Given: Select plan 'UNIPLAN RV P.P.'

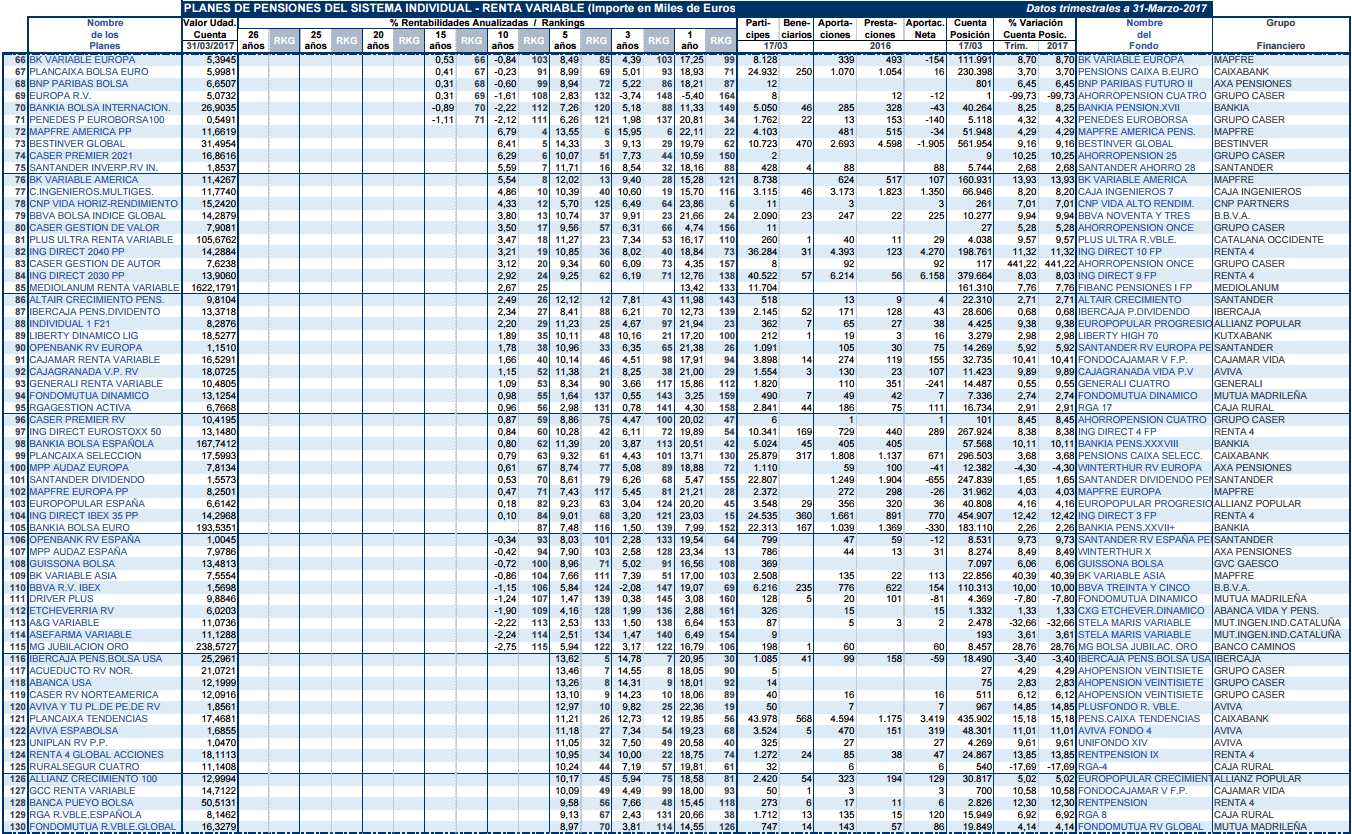Looking at the screenshot, I should [71, 742].
